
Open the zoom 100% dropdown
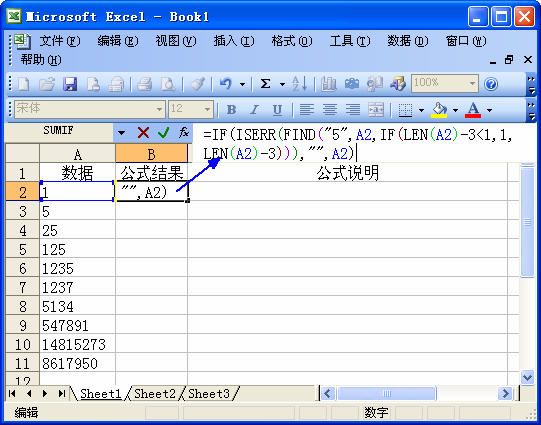coord(472,83)
